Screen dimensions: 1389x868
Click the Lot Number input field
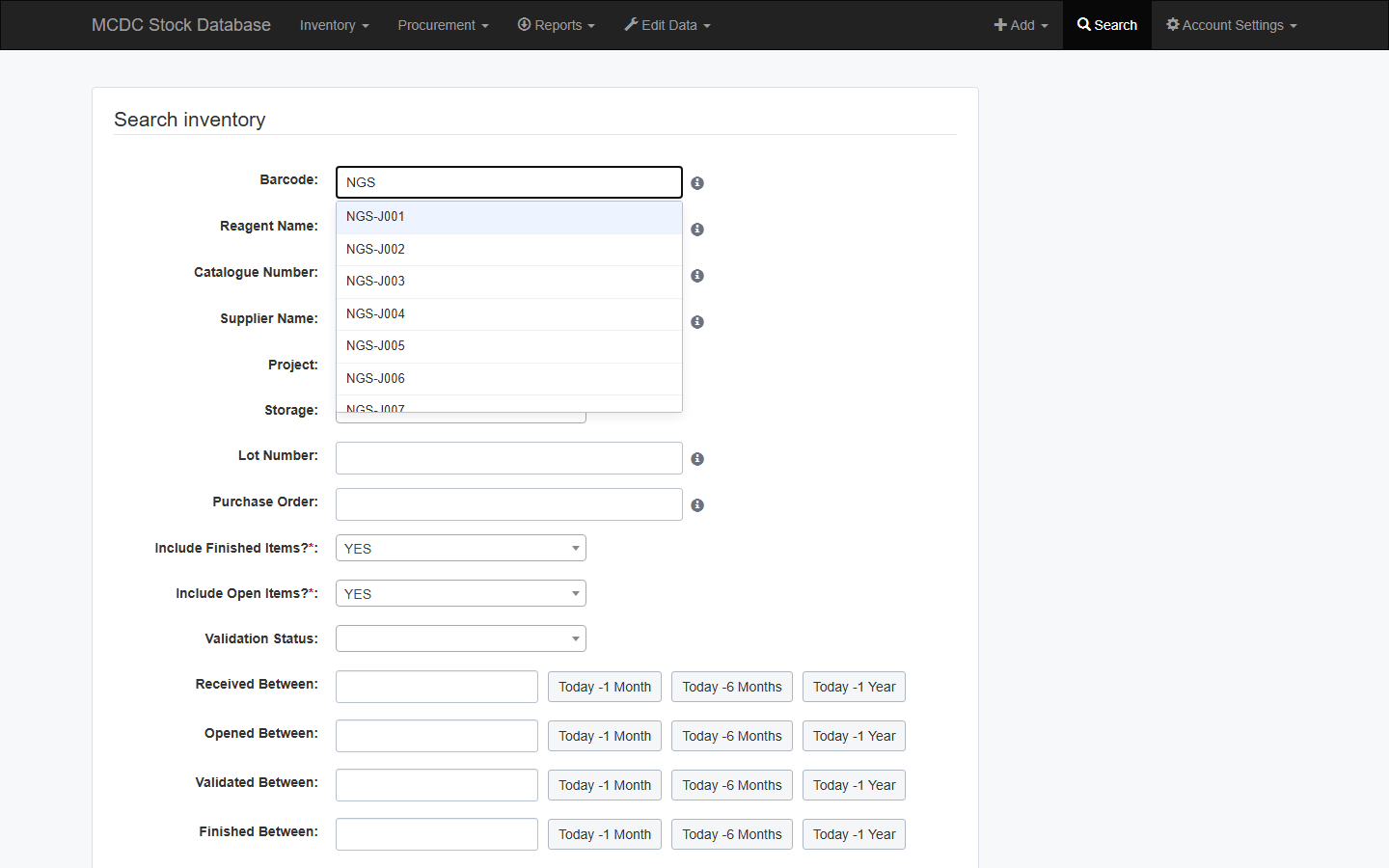(x=509, y=458)
